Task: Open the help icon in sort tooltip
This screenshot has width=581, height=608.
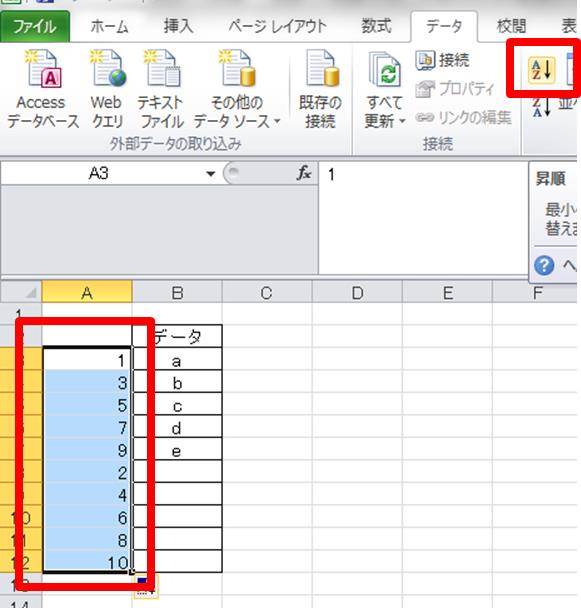Action: click(x=544, y=265)
